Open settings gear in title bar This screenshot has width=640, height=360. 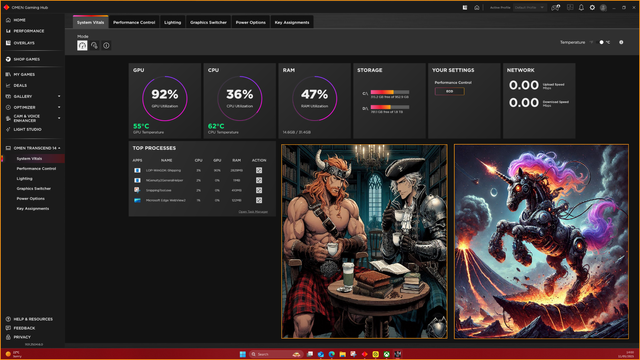[x=592, y=7]
